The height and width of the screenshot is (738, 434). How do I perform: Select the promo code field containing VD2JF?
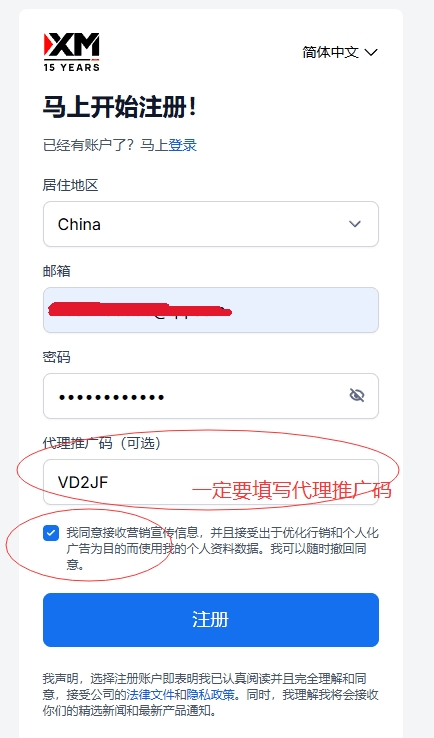click(211, 482)
